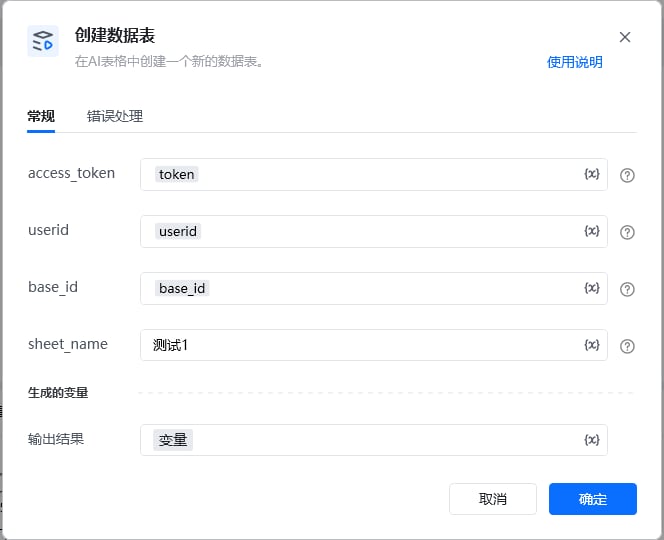Viewport: 664px width, 540px height.
Task: Select the token variable tag
Action: (177, 174)
